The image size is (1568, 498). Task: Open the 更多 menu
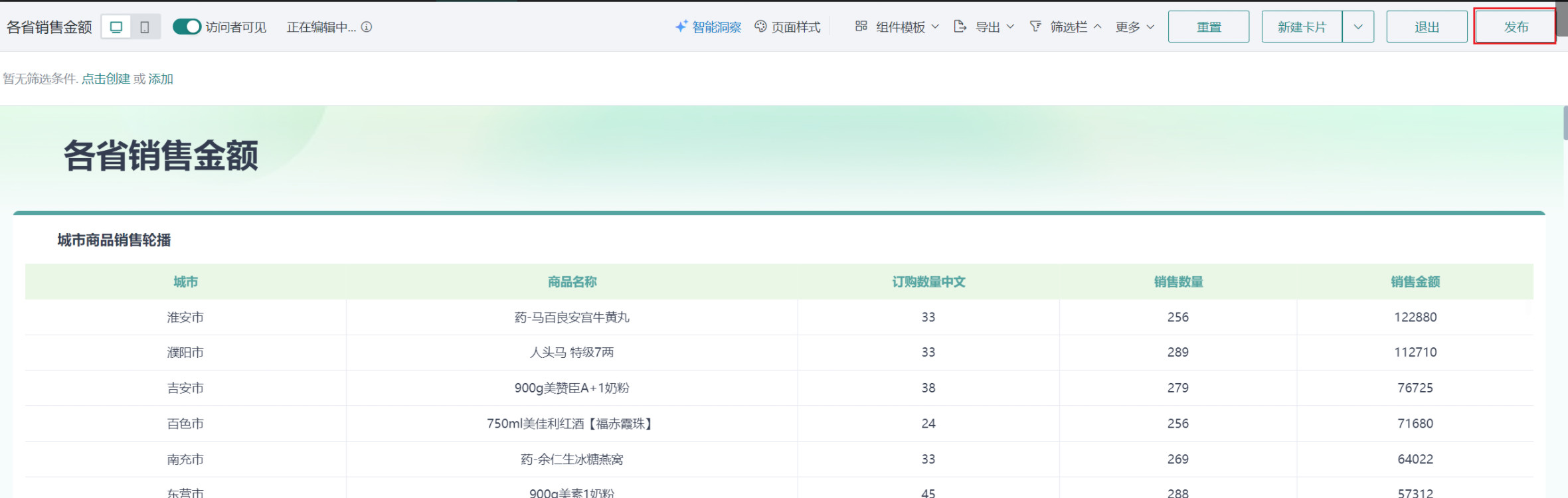pos(1134,27)
